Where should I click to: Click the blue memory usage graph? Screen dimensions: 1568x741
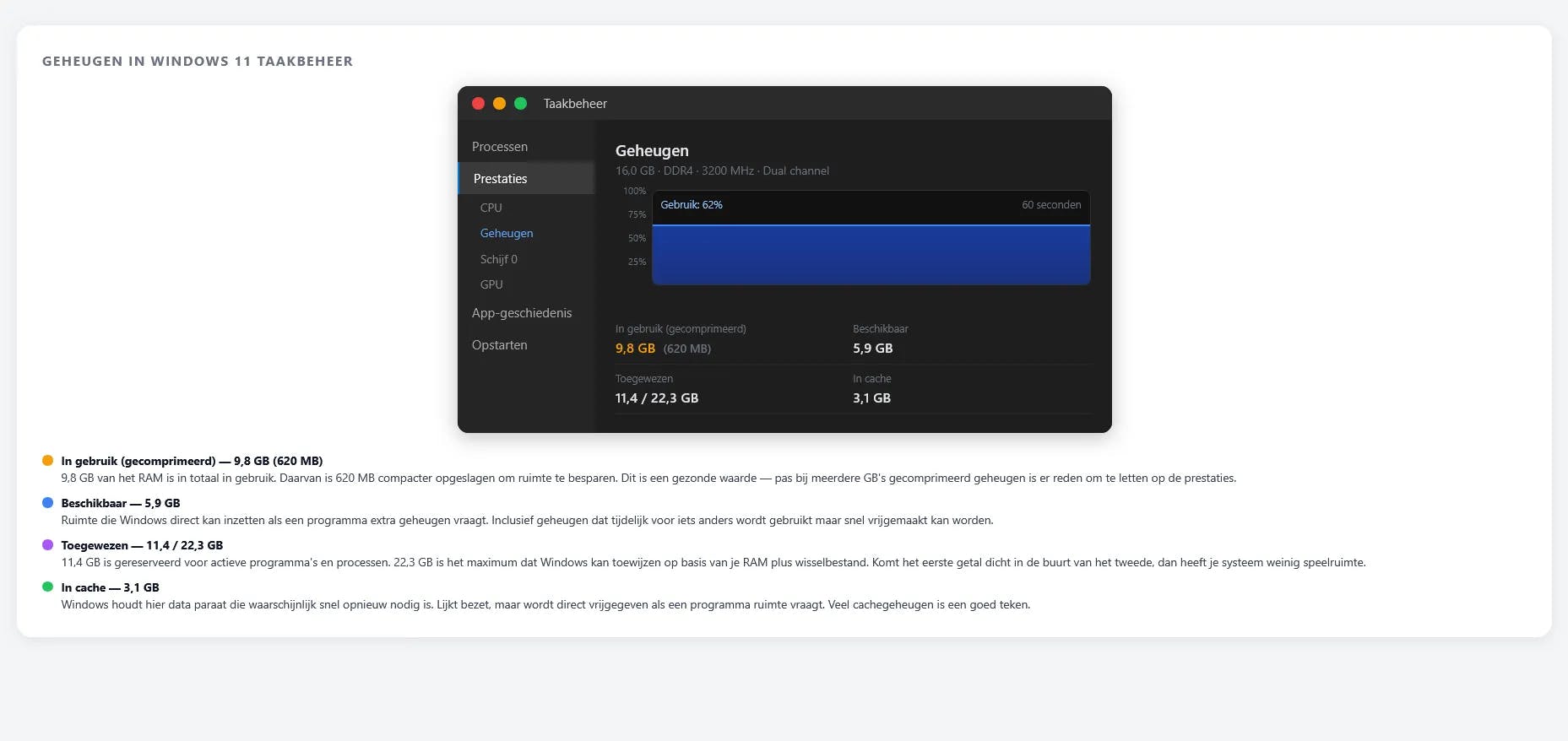point(871,255)
